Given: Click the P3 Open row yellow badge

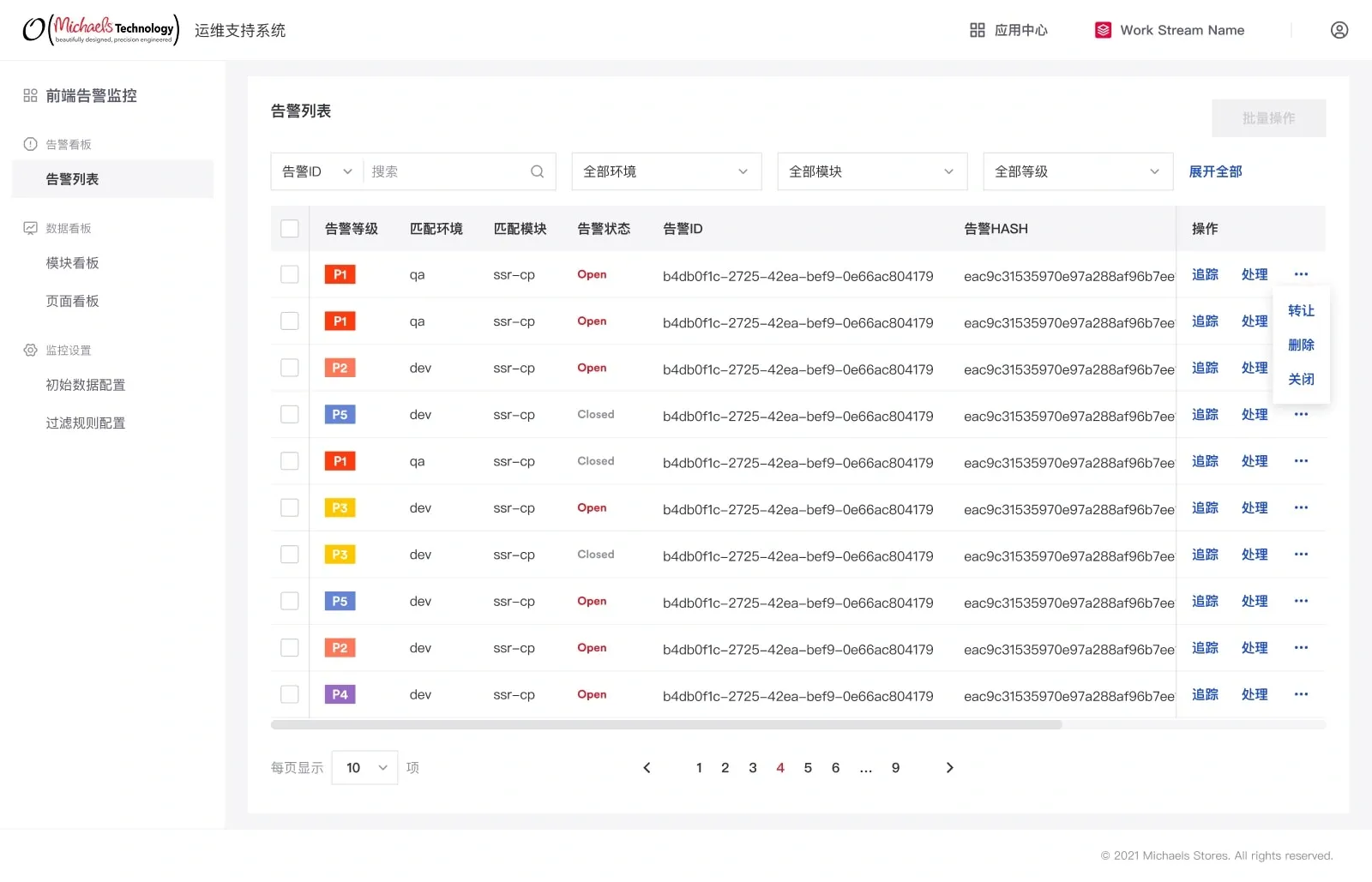Looking at the screenshot, I should [340, 507].
